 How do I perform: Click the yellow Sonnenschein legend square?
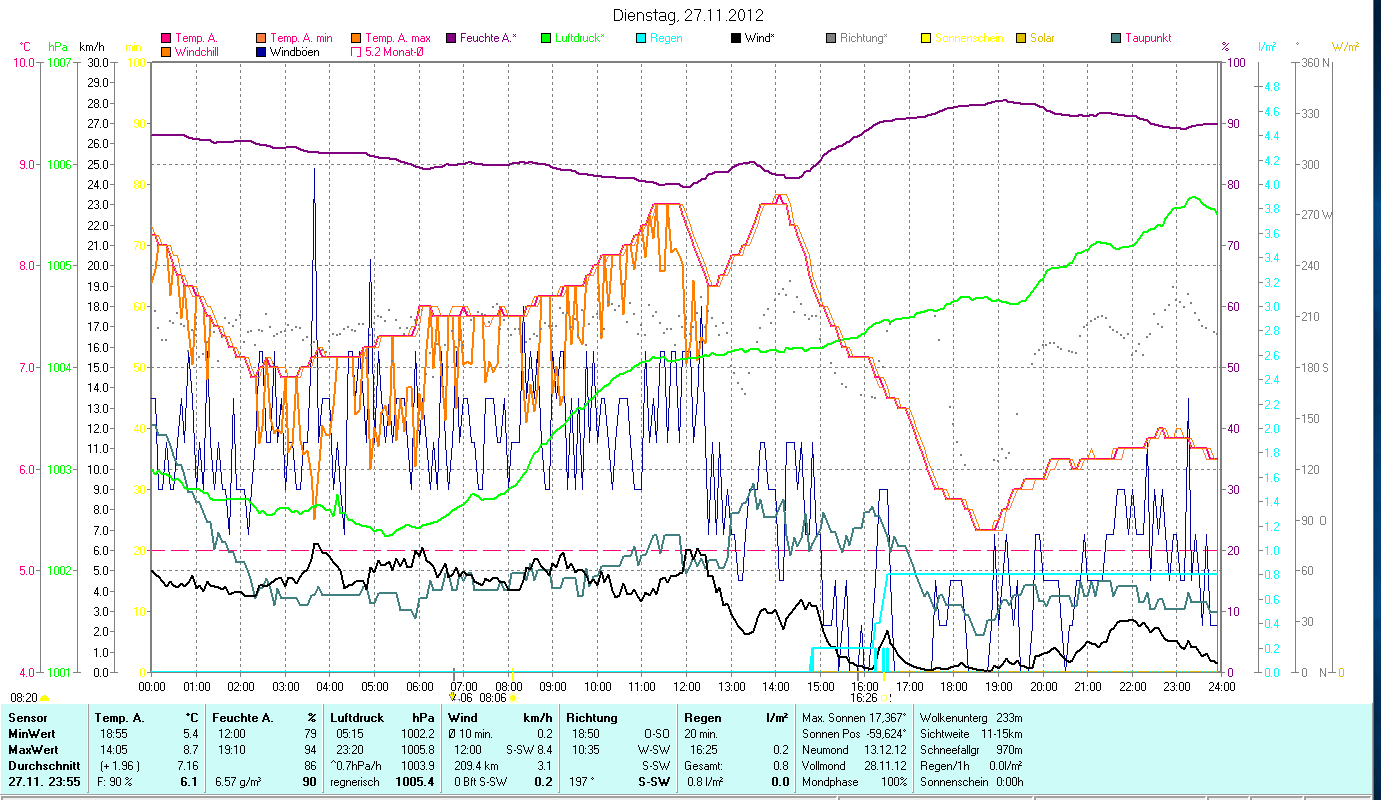[926, 38]
